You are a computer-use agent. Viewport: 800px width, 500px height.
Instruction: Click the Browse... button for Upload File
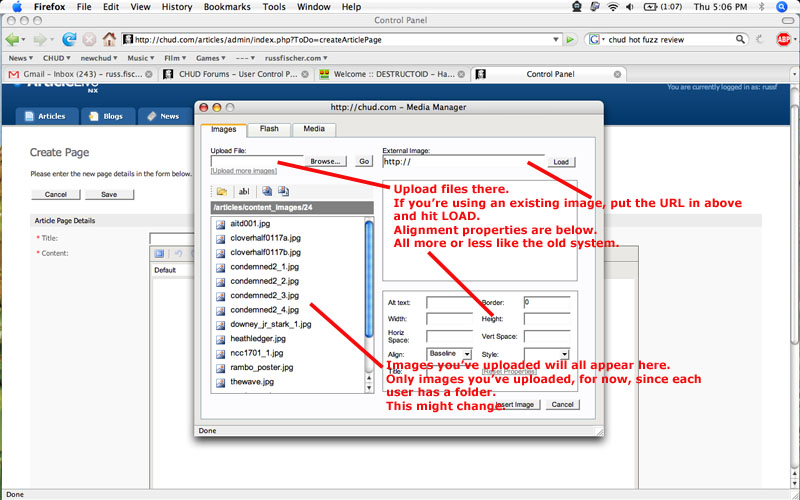[327, 160]
